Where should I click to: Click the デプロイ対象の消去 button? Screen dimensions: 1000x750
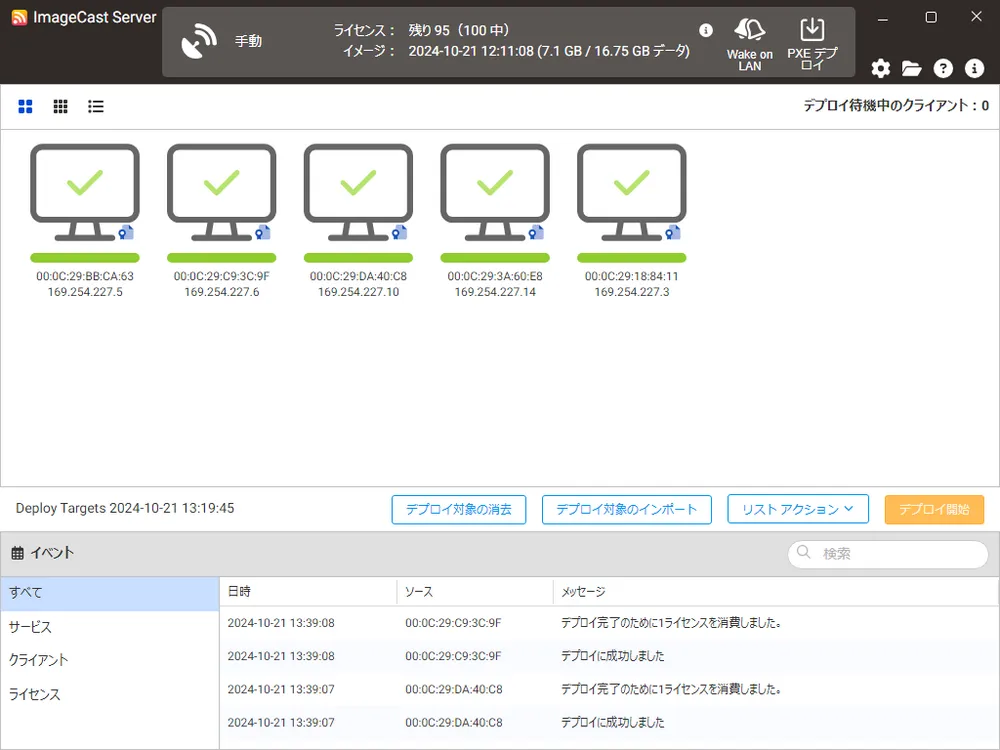[458, 509]
